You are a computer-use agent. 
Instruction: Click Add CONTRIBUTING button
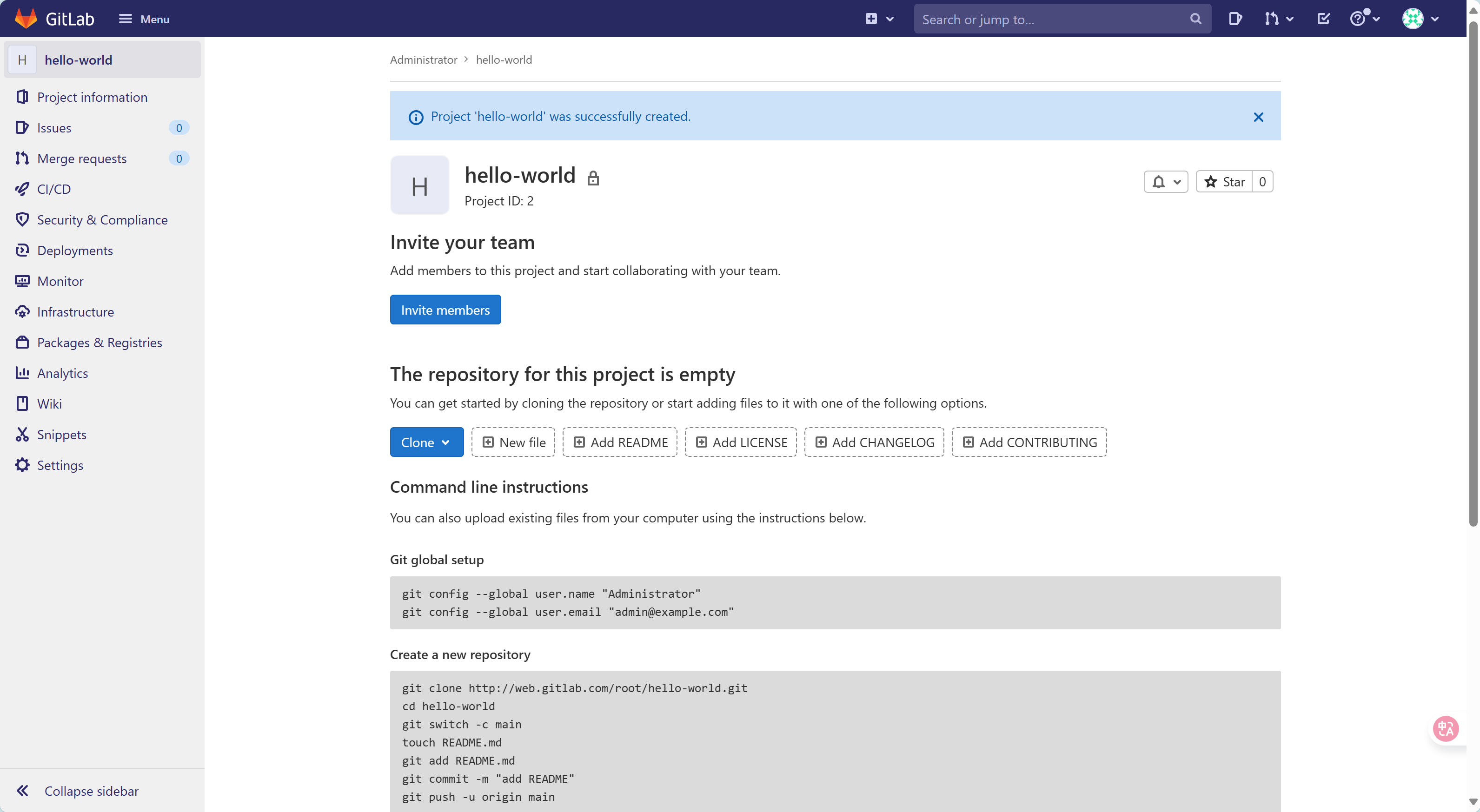[x=1029, y=442]
